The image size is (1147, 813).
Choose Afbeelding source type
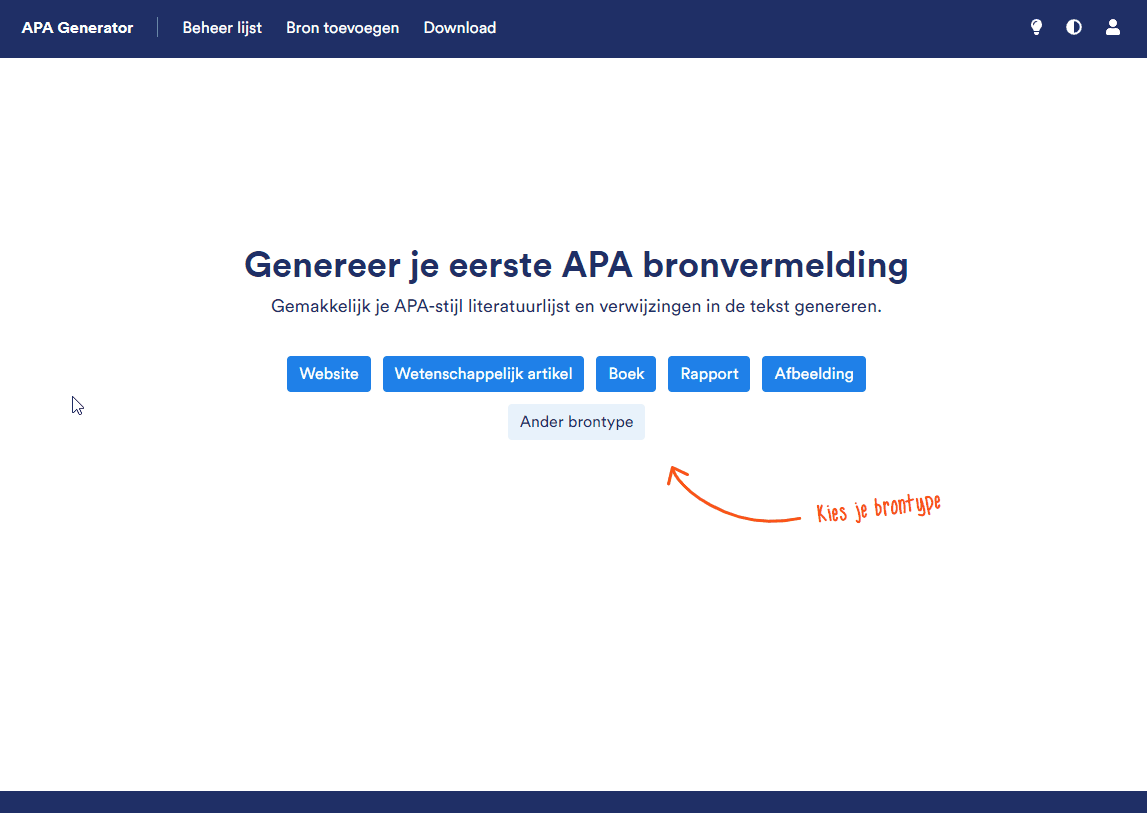[x=813, y=374]
